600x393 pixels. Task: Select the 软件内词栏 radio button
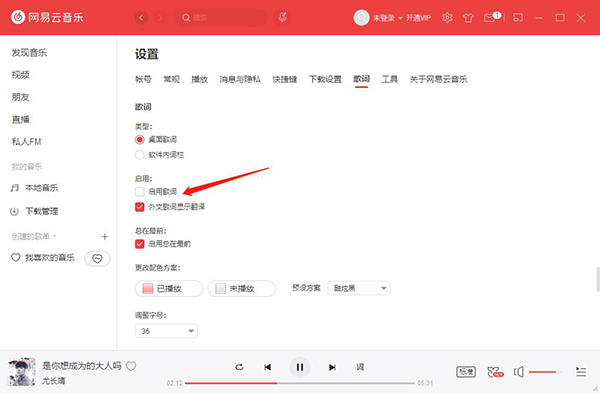[140, 155]
